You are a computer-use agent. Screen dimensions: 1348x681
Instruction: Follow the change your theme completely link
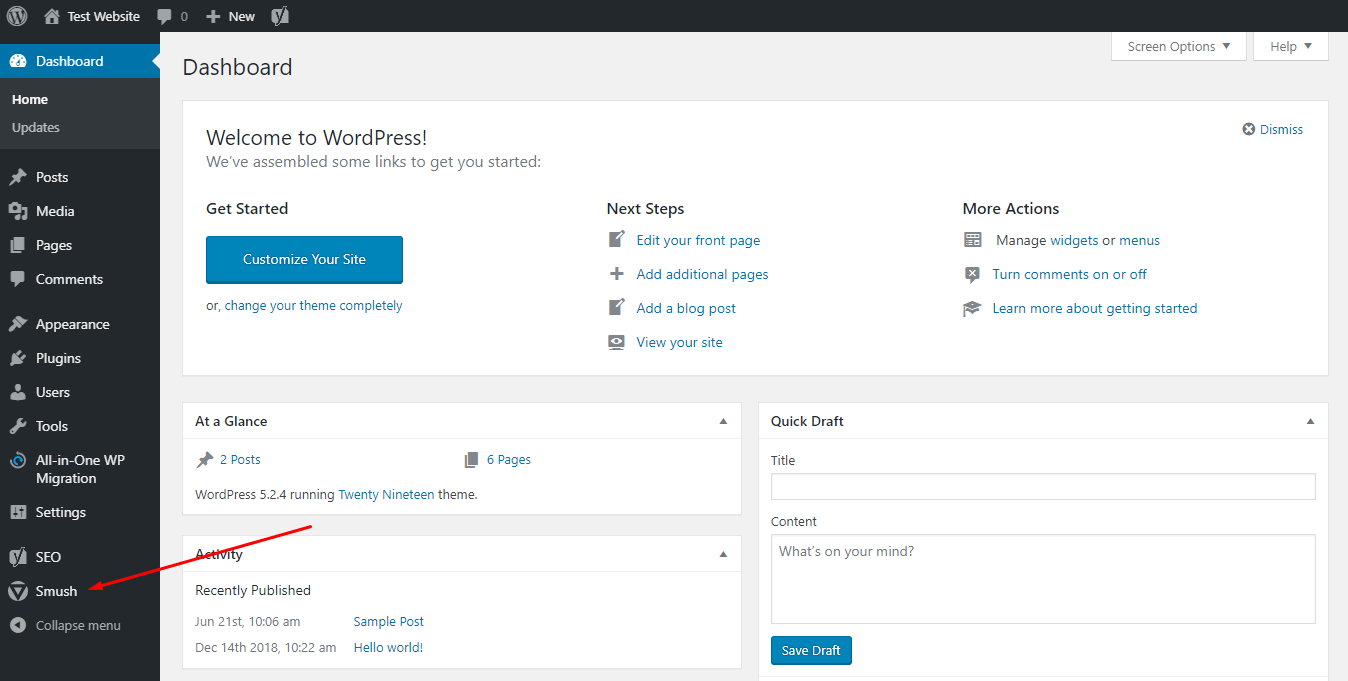(313, 305)
